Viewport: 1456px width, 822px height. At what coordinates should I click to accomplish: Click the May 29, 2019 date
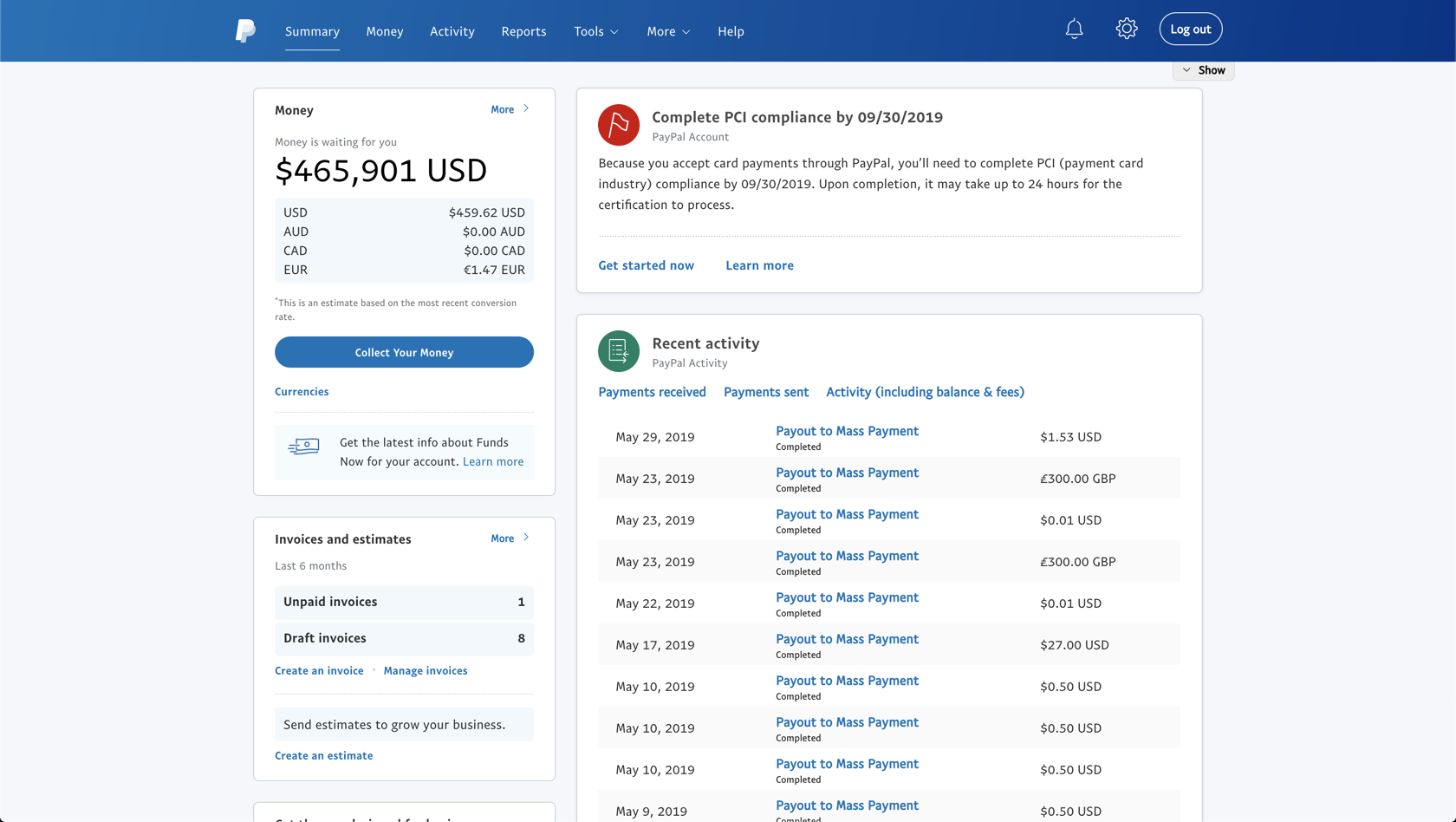coord(655,437)
